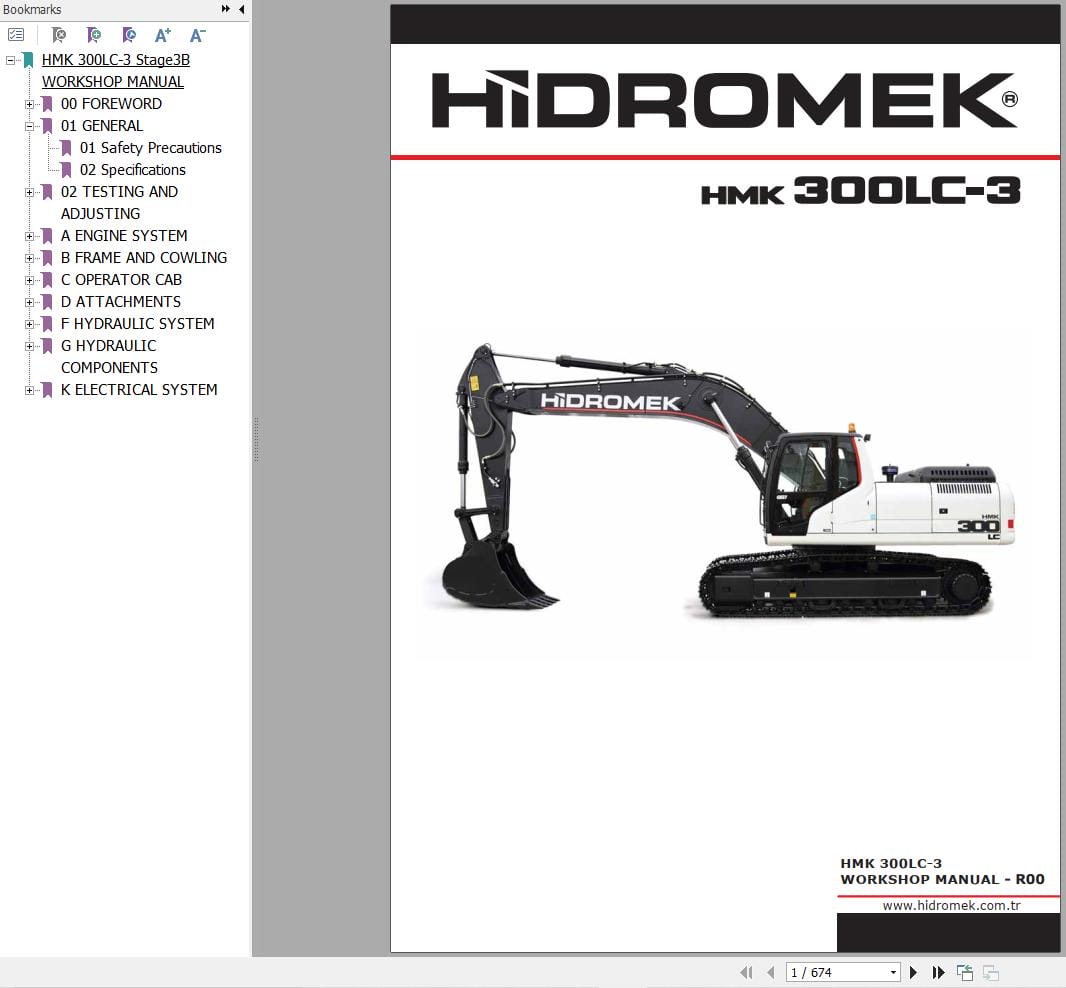This screenshot has width=1066, height=988.
Task: Click the page number input field
Action: click(830, 971)
